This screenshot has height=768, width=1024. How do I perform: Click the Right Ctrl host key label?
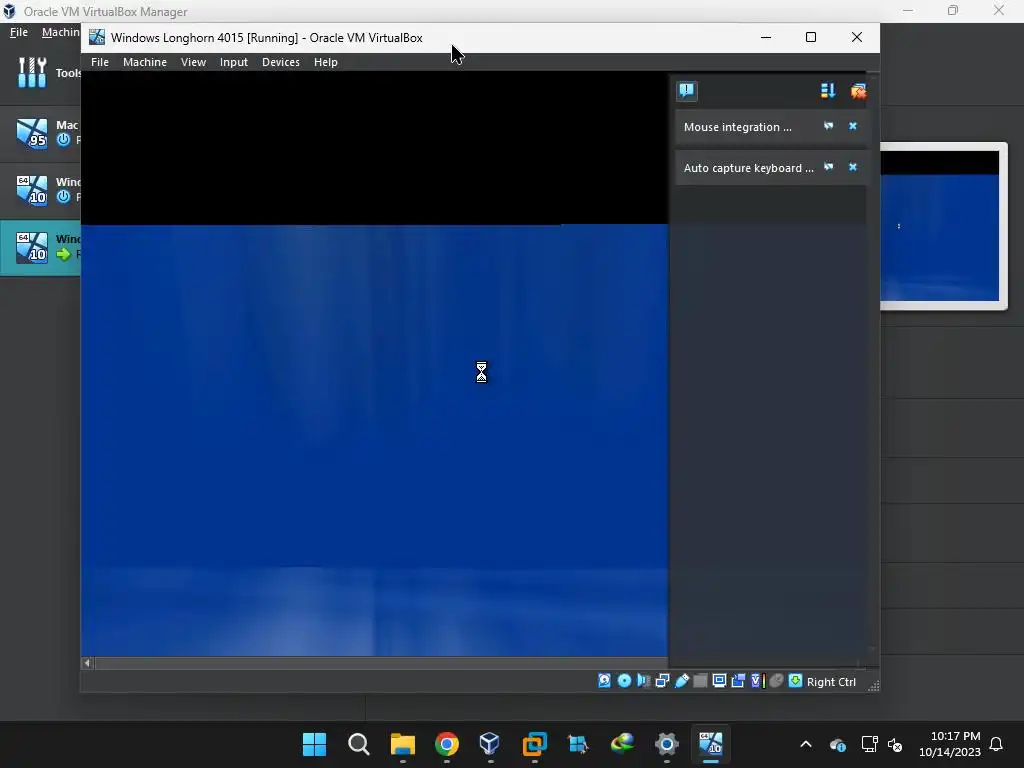831,682
